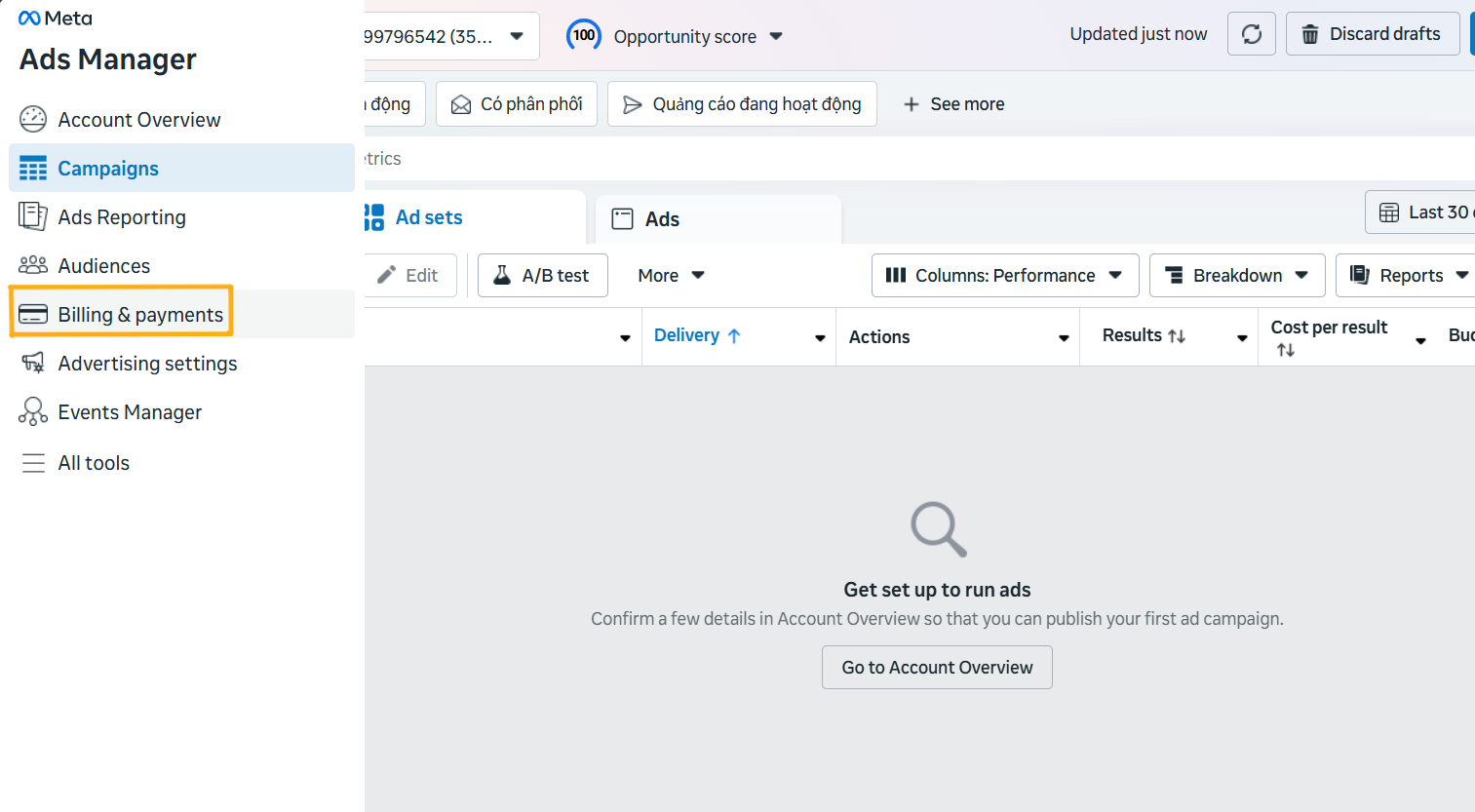Screen dimensions: 1475x812
Task: Open Account Overview in the sidebar
Action: point(138,120)
